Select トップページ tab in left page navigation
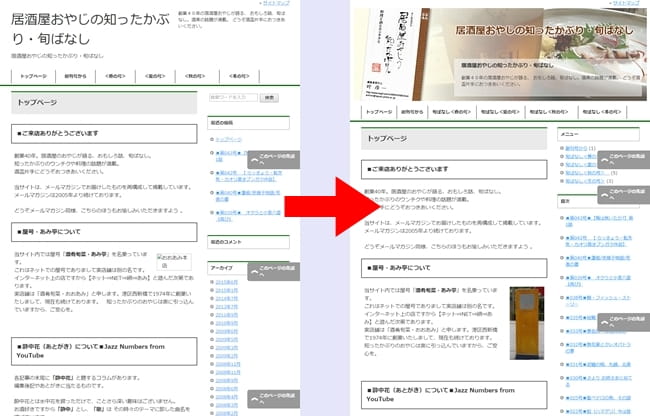The height and width of the screenshot is (416, 650). click(x=32, y=76)
